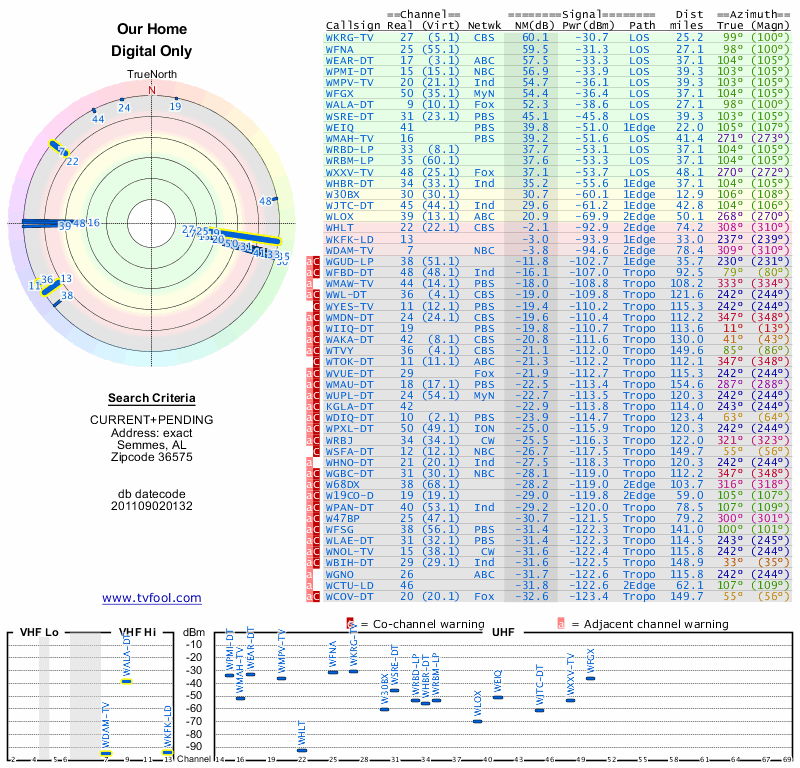Select WPMI-DT callsign in the table
The width and height of the screenshot is (800, 768).
click(349, 71)
